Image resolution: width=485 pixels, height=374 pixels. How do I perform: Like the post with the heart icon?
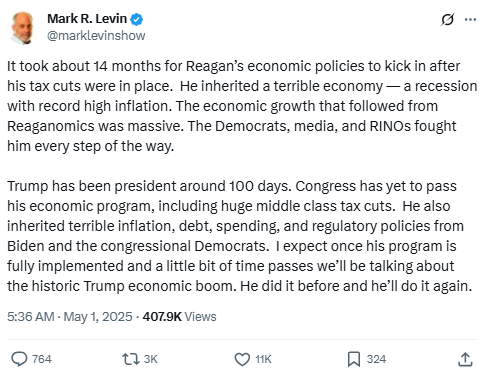coord(242,359)
